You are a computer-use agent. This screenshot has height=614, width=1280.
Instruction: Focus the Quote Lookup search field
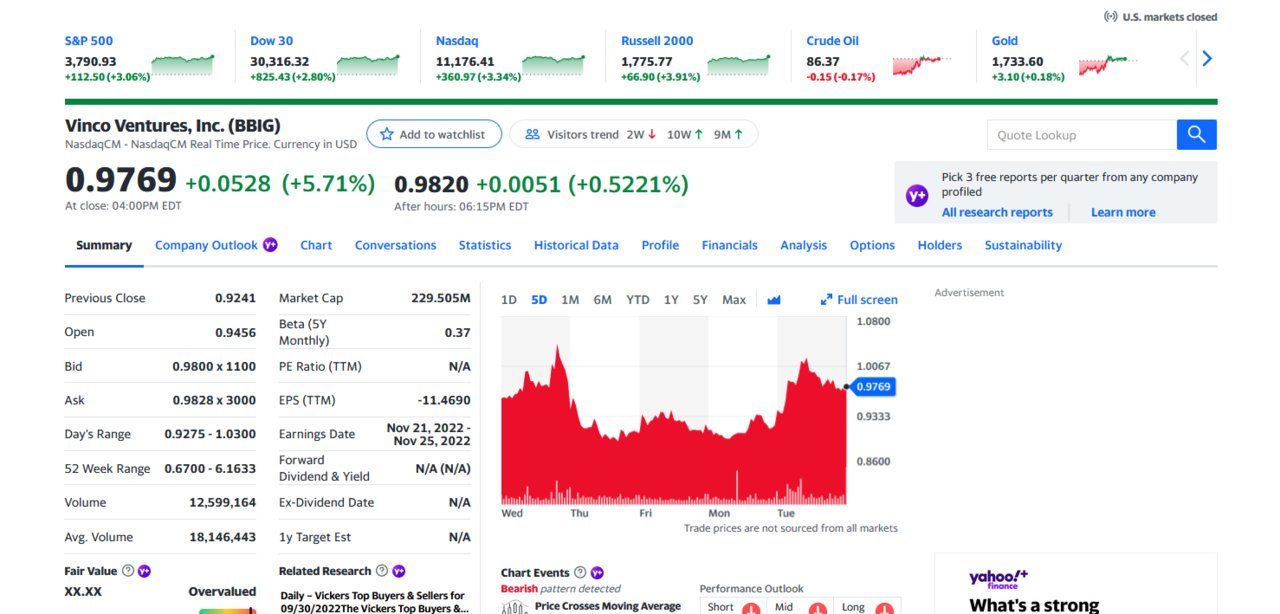[x=1082, y=135]
